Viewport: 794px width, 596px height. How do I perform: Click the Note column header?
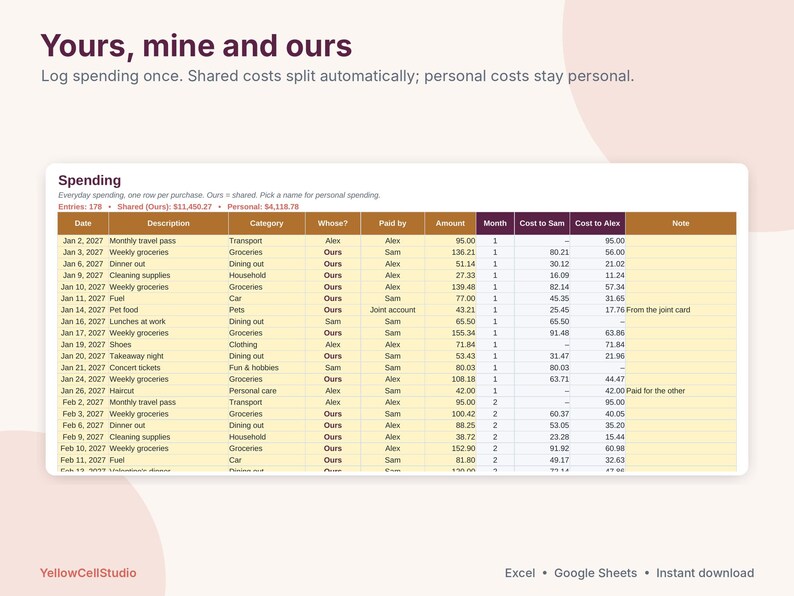[681, 223]
